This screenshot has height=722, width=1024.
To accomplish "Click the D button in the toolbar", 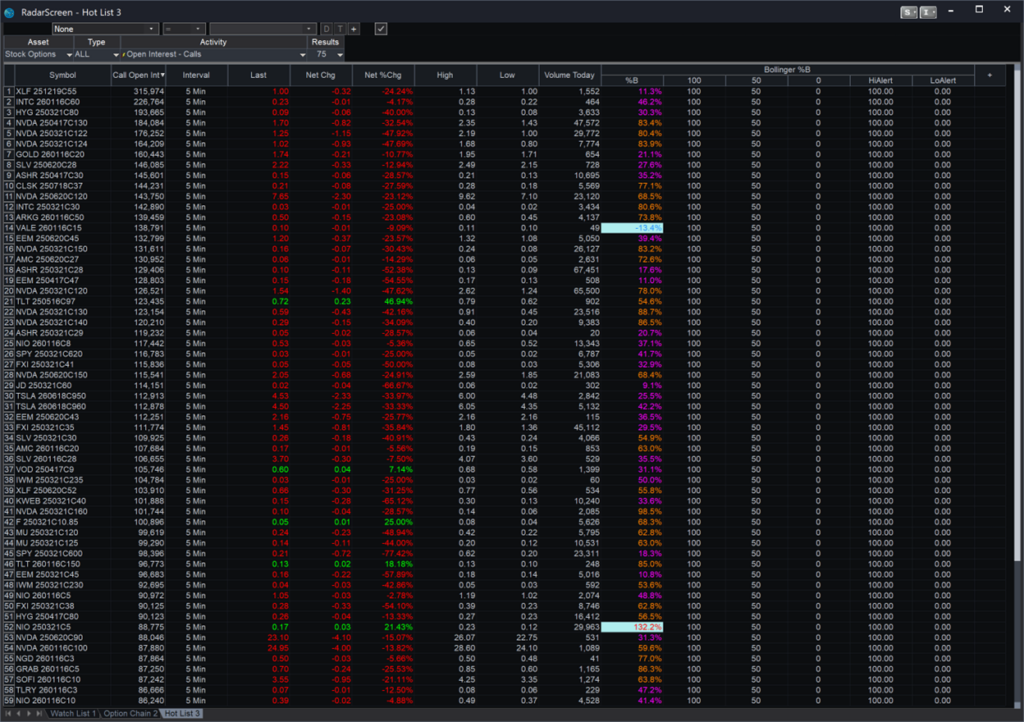I will click(326, 29).
